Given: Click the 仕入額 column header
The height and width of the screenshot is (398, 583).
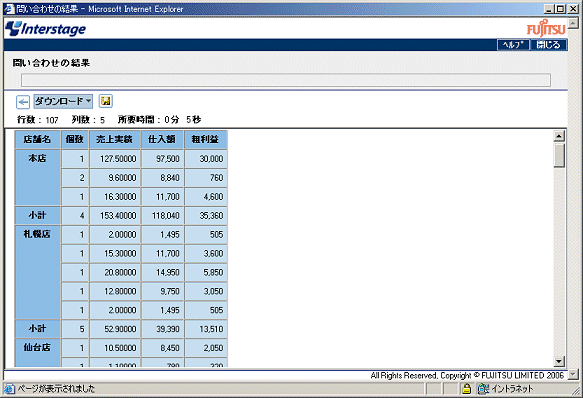Looking at the screenshot, I should pyautogui.click(x=162, y=139).
